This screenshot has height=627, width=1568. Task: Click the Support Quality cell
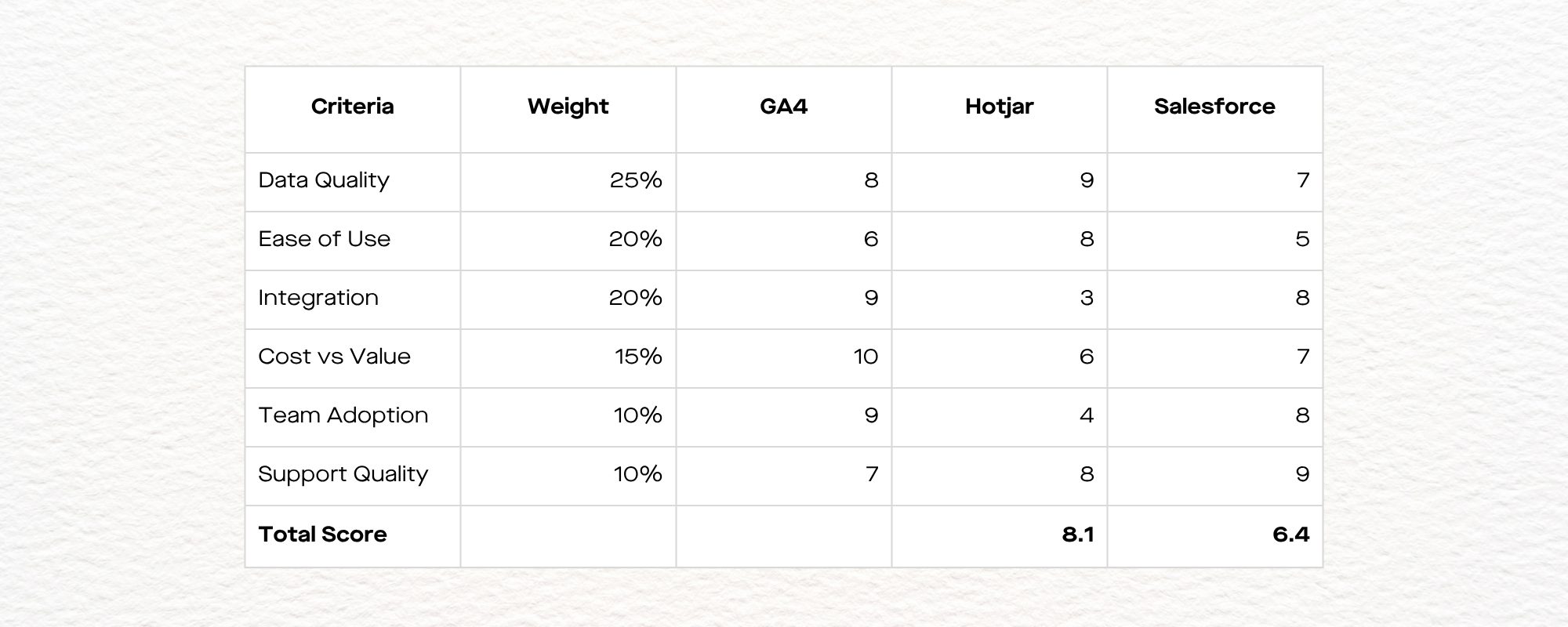click(x=343, y=474)
